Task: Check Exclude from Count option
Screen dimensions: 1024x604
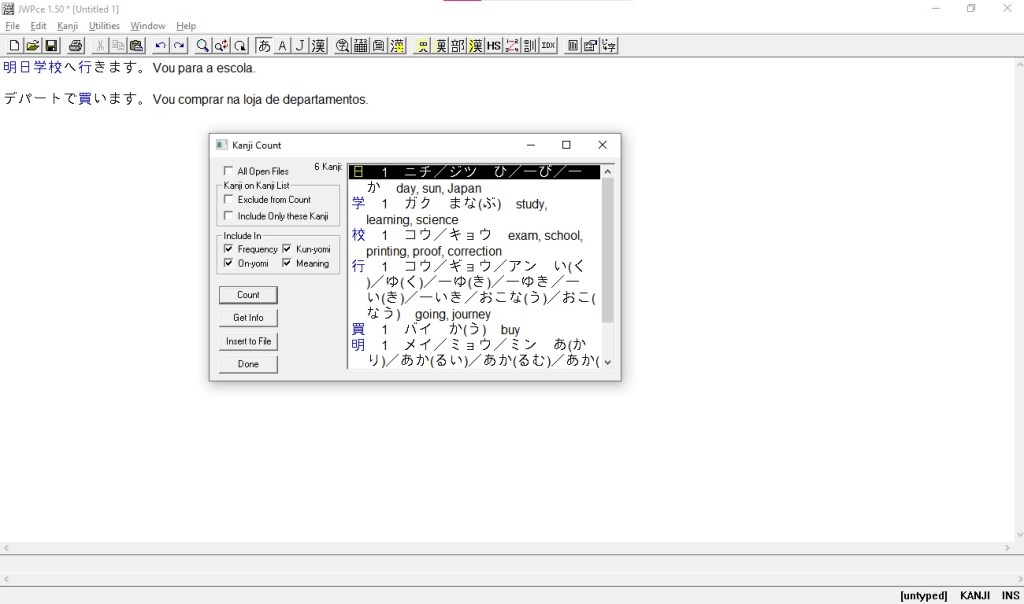Action: tap(229, 200)
